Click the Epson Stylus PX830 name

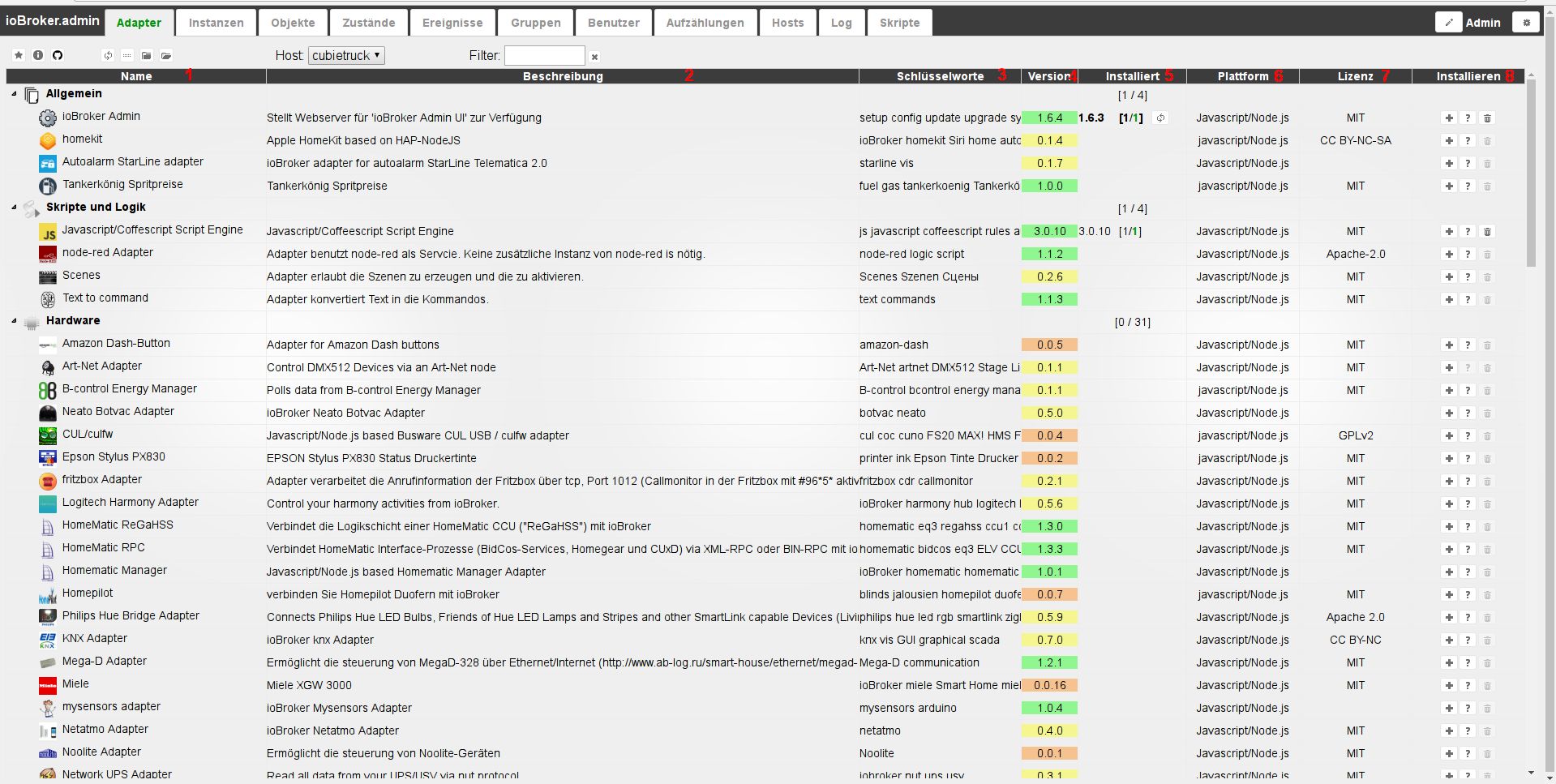pyautogui.click(x=114, y=456)
